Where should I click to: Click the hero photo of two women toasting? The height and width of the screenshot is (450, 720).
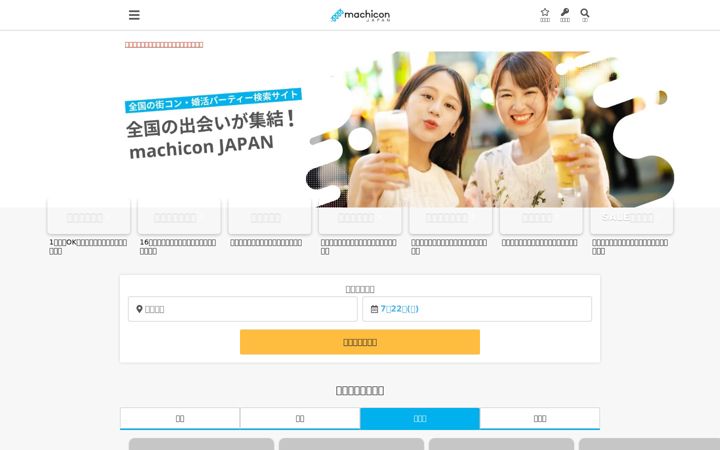tap(490, 129)
